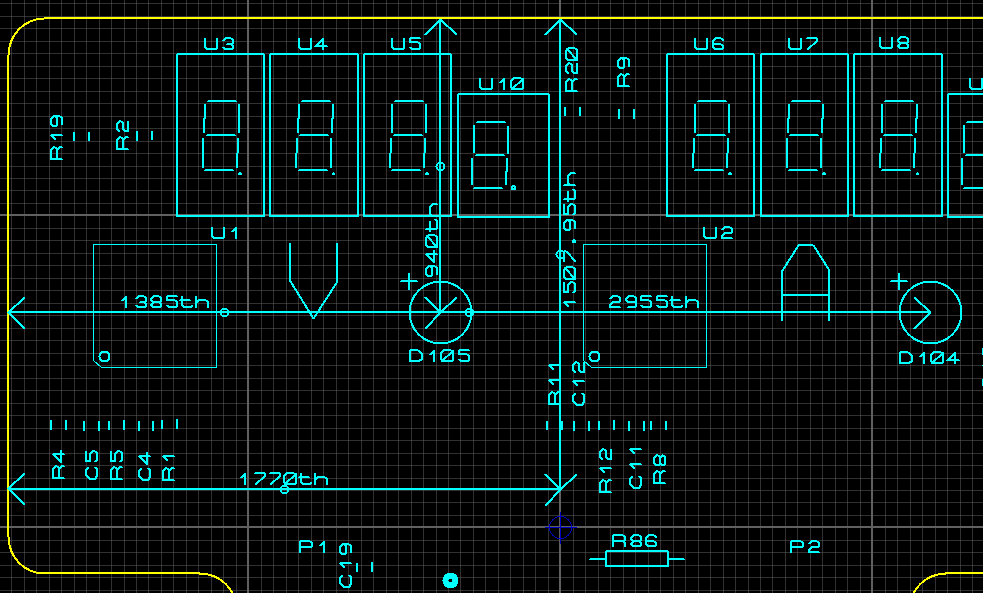Click the vertical 940th dimension text
This screenshot has height=593, width=983.
tap(432, 241)
